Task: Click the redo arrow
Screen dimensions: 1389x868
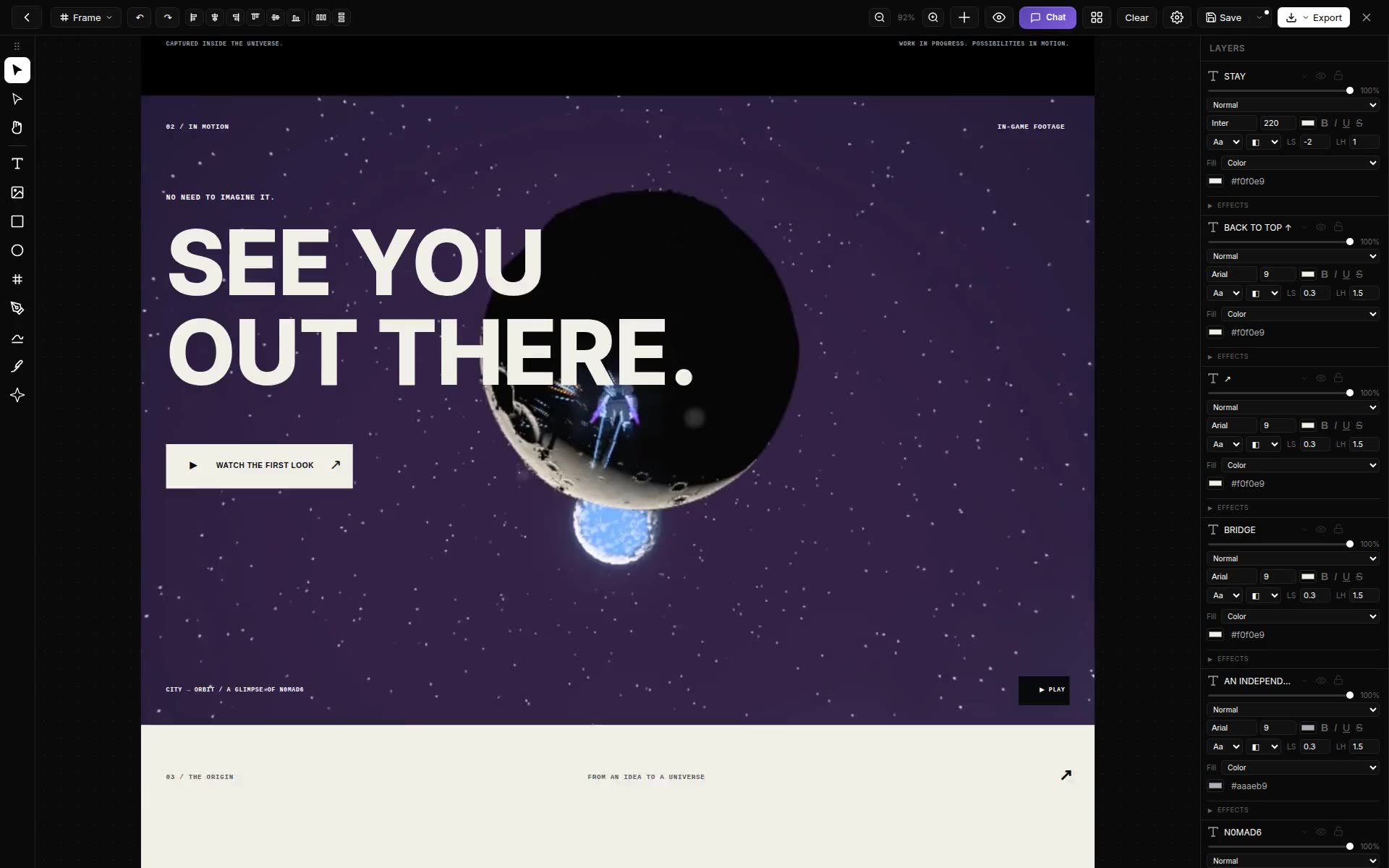Action: point(168,17)
